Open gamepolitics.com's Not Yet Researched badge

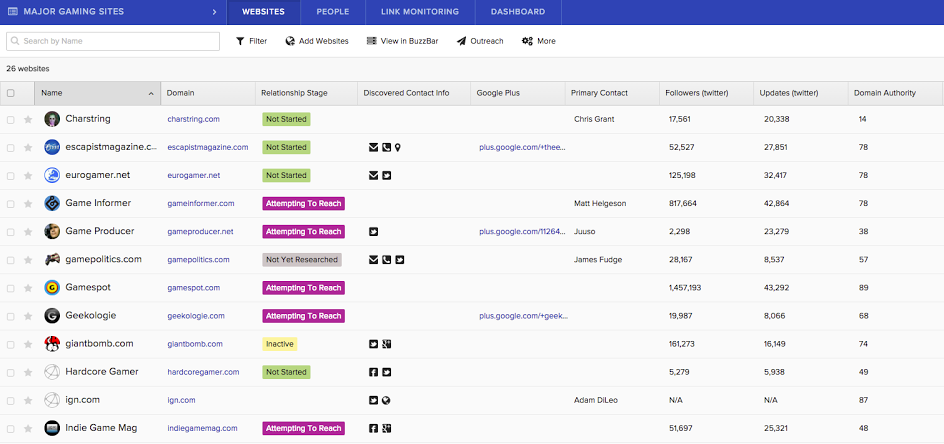point(302,260)
